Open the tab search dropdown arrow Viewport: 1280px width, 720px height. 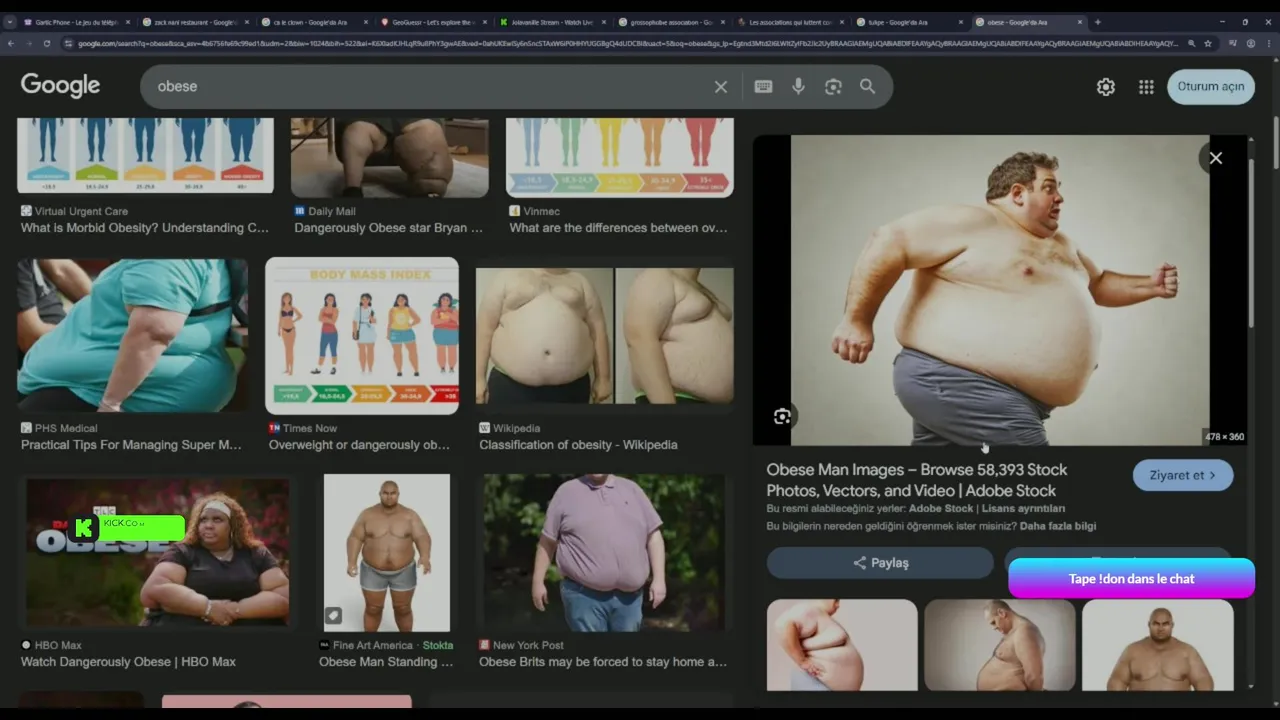tap(10, 21)
